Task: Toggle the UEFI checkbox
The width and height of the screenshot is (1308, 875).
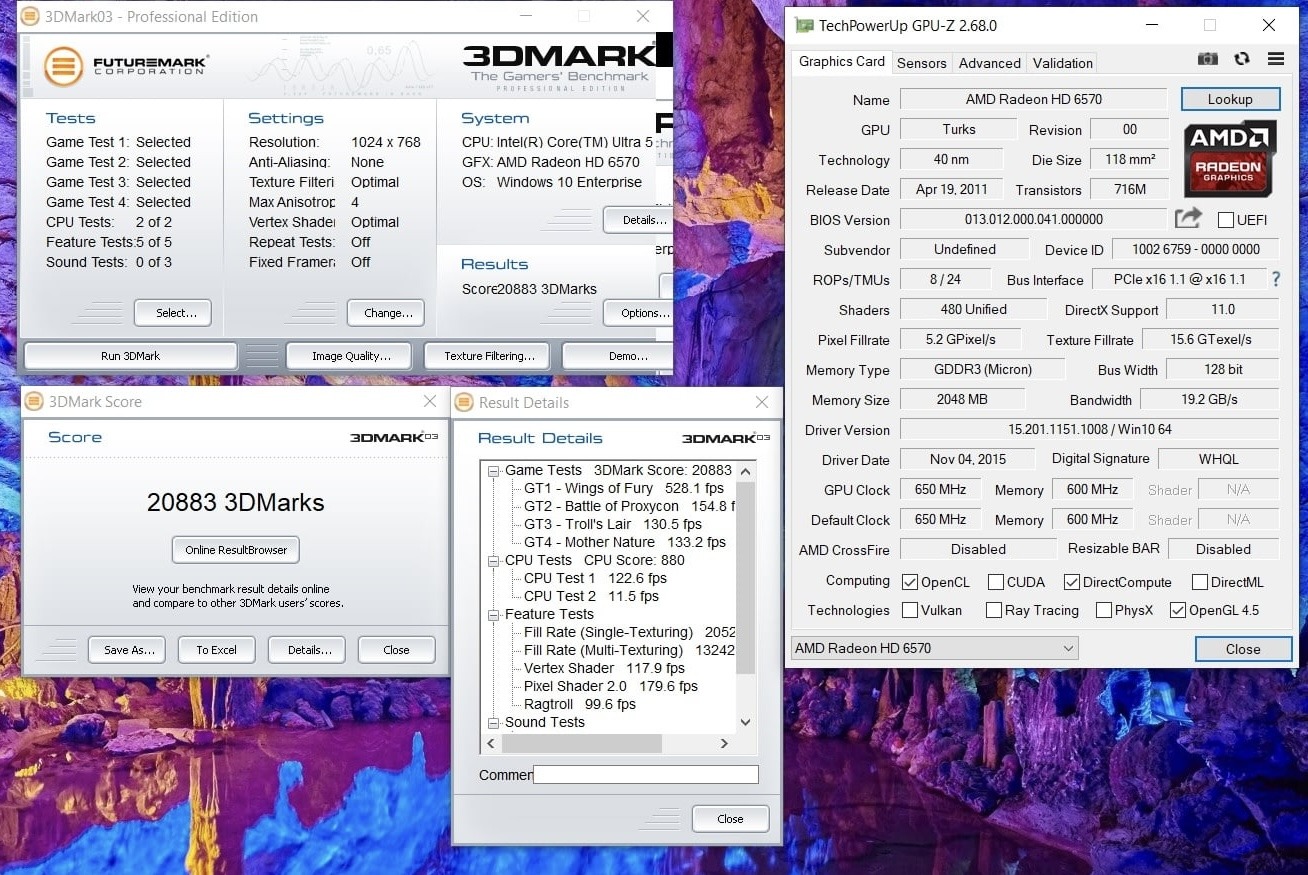Action: (1225, 220)
